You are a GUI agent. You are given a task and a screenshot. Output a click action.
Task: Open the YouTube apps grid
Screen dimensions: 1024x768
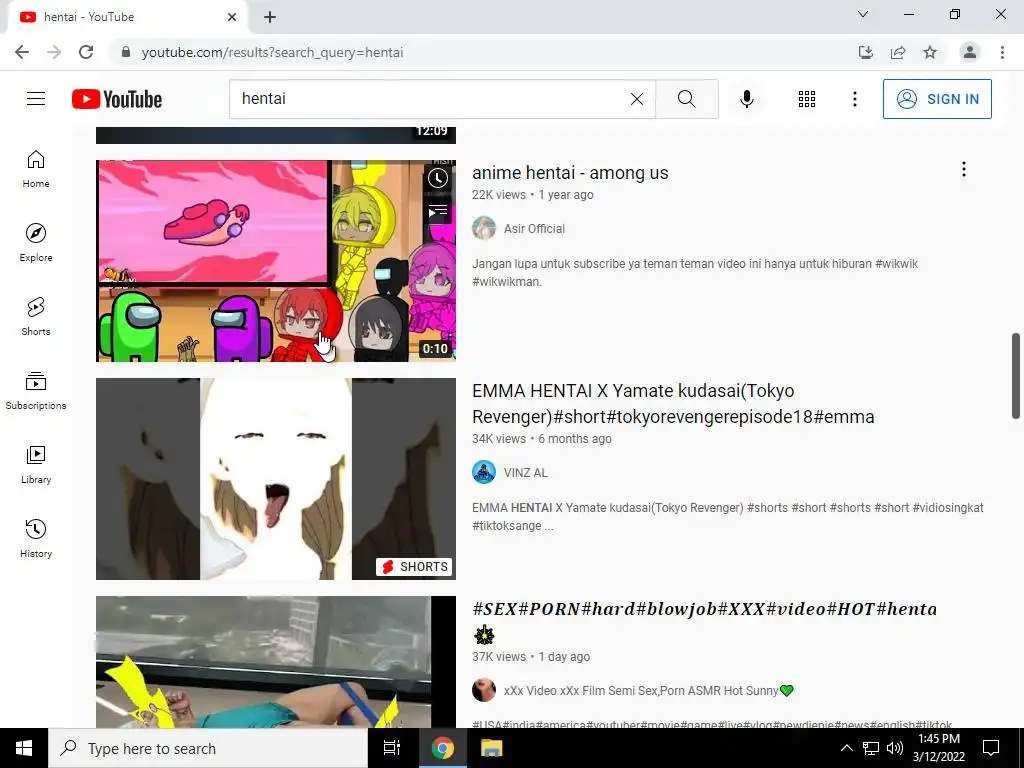pyautogui.click(x=807, y=99)
